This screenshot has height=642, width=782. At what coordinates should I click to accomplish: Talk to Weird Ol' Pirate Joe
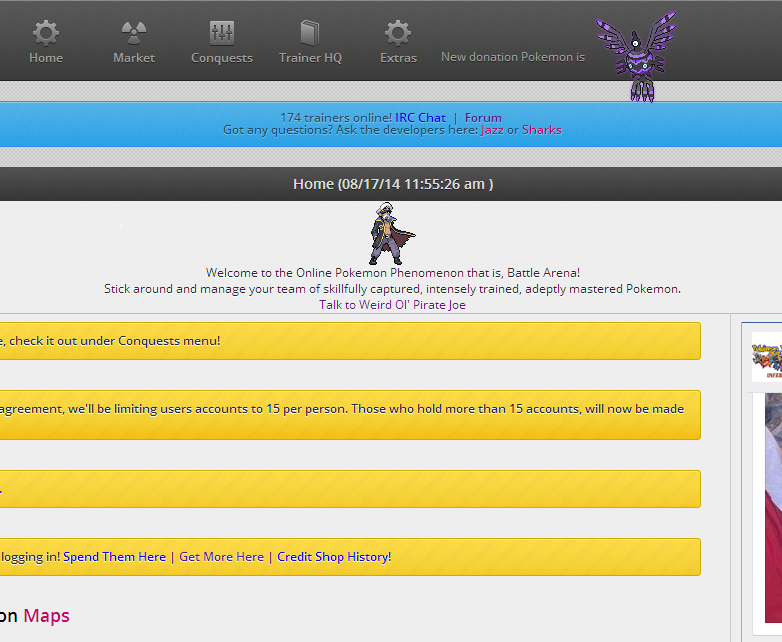392,305
